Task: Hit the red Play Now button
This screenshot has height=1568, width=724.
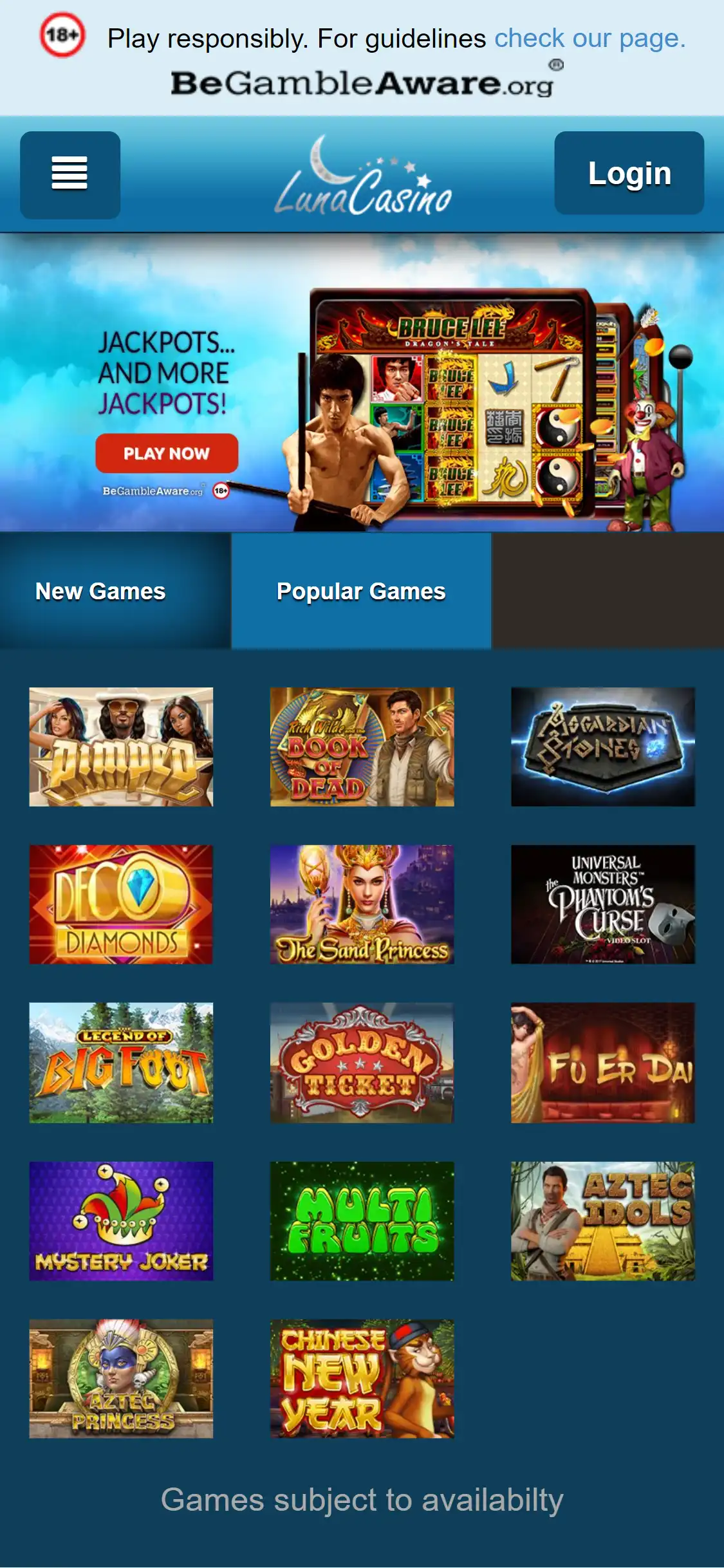Action: point(167,453)
